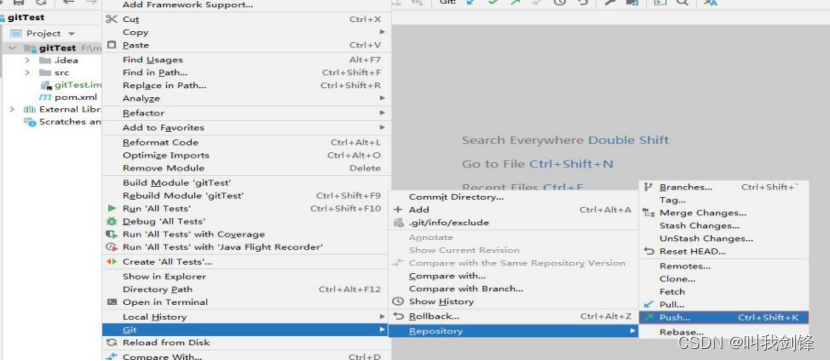This screenshot has width=830, height=361.
Task: Open the Analyze submenu arrow
Action: click(x=382, y=98)
